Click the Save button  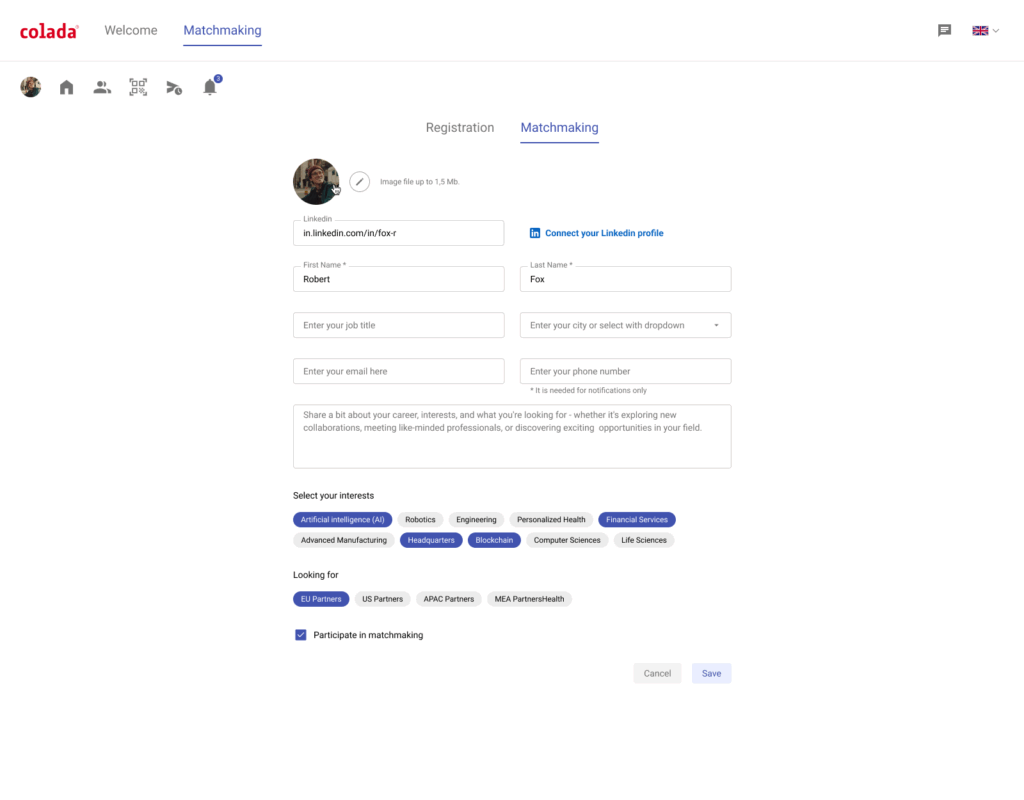[x=711, y=673]
